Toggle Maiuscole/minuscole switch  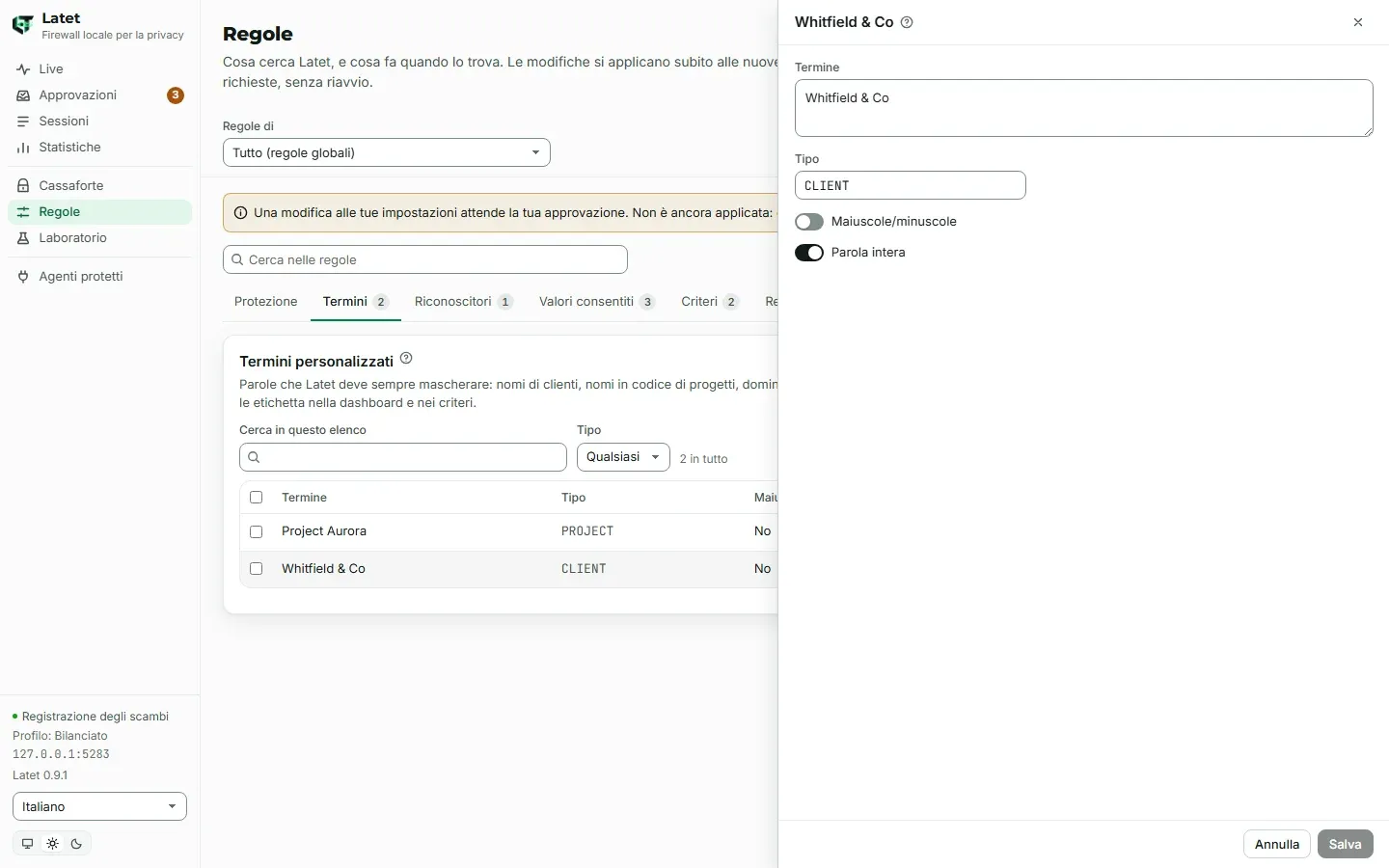point(809,222)
